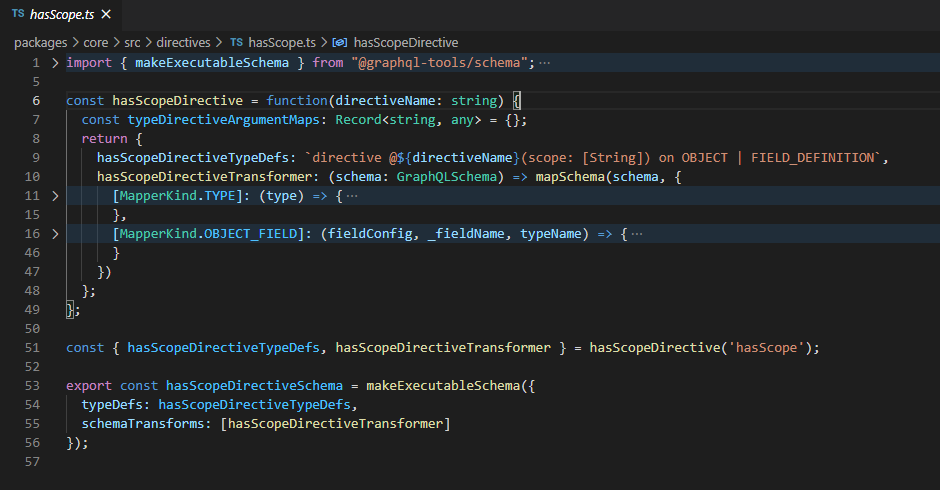Click the TS icon in the breadcrumb bar

point(236,43)
